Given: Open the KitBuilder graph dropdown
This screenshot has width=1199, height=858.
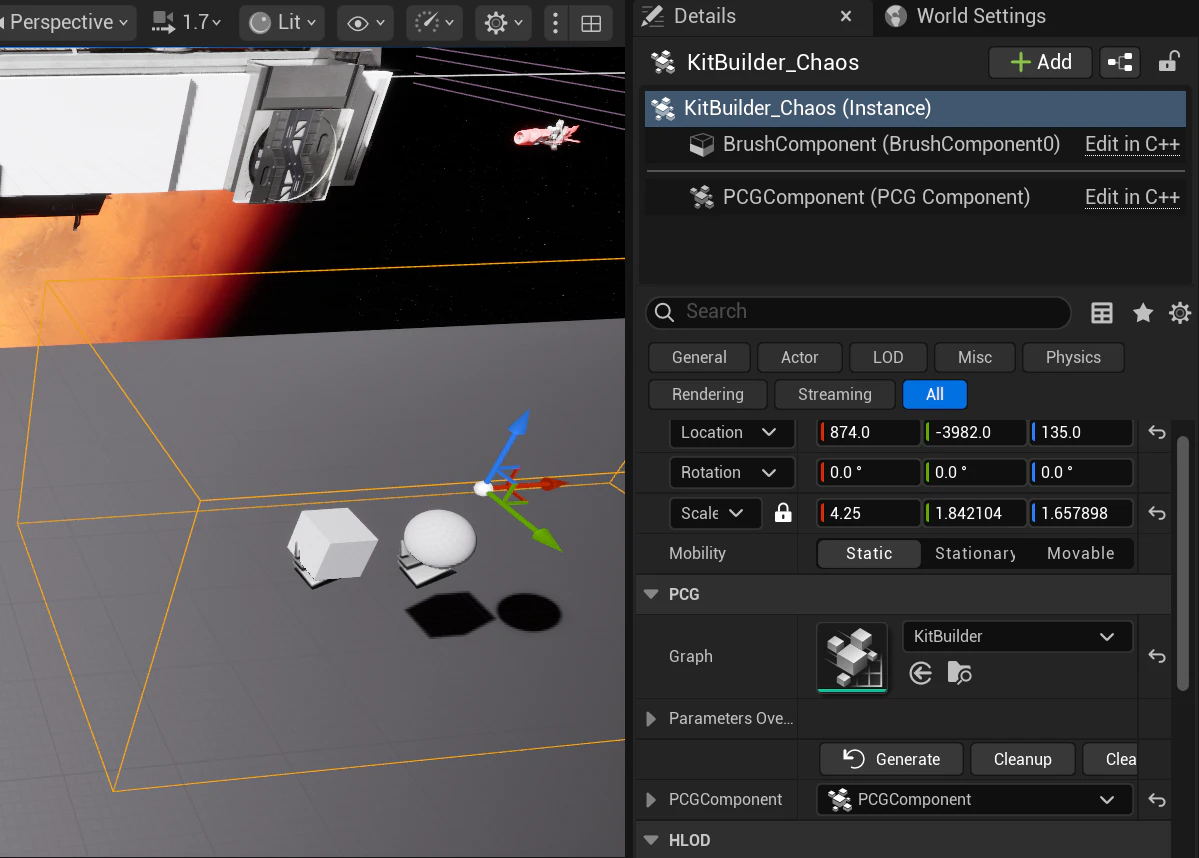Looking at the screenshot, I should pos(1017,636).
